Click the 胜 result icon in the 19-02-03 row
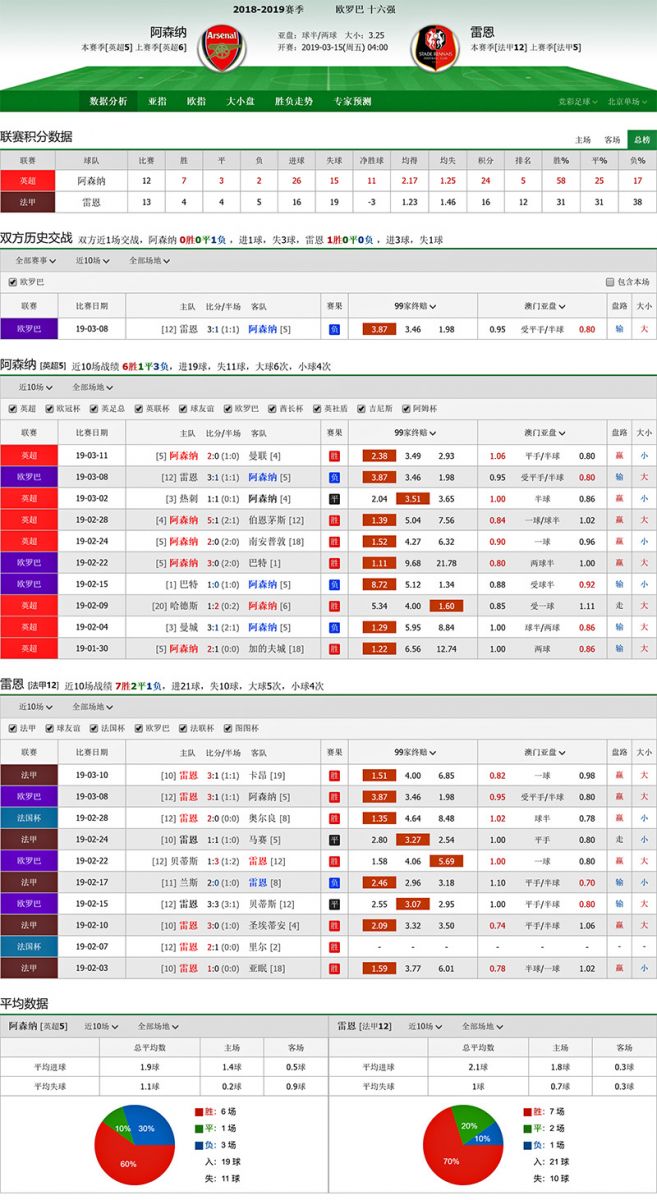Screen dimensions: 657x1200 pos(335,967)
